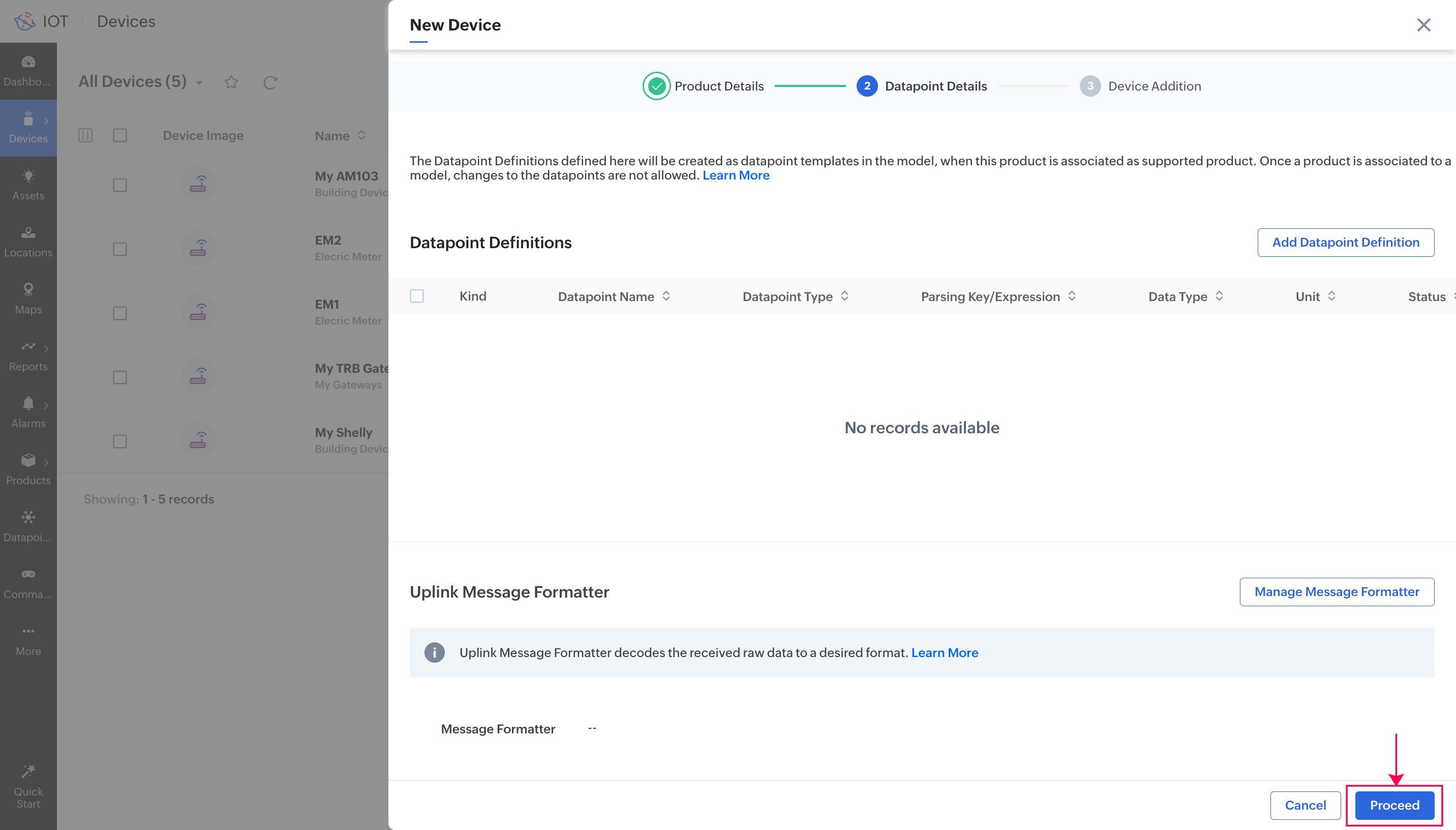Tick the datapoint table select-all checkbox
Image resolution: width=1456 pixels, height=830 pixels.
(x=417, y=296)
